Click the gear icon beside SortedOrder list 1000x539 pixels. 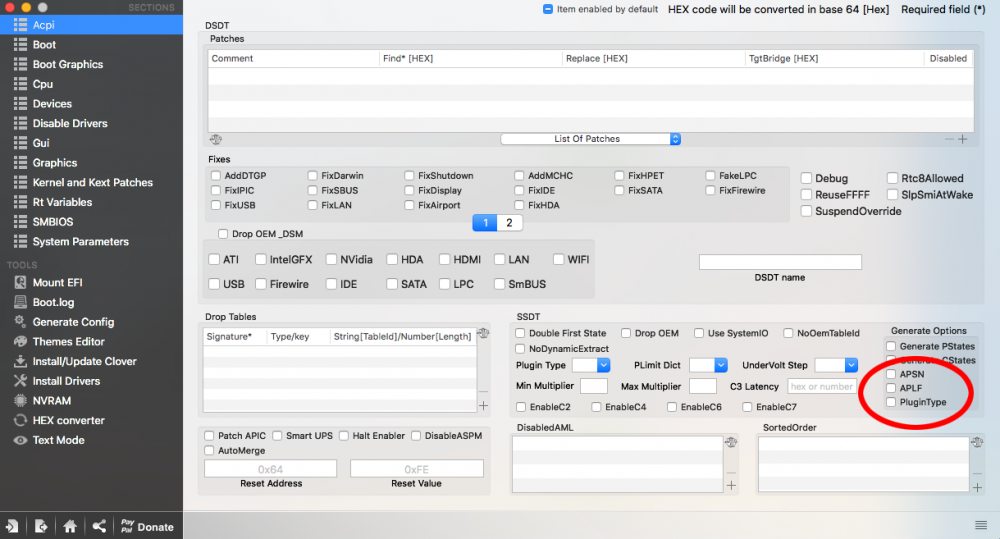(977, 442)
